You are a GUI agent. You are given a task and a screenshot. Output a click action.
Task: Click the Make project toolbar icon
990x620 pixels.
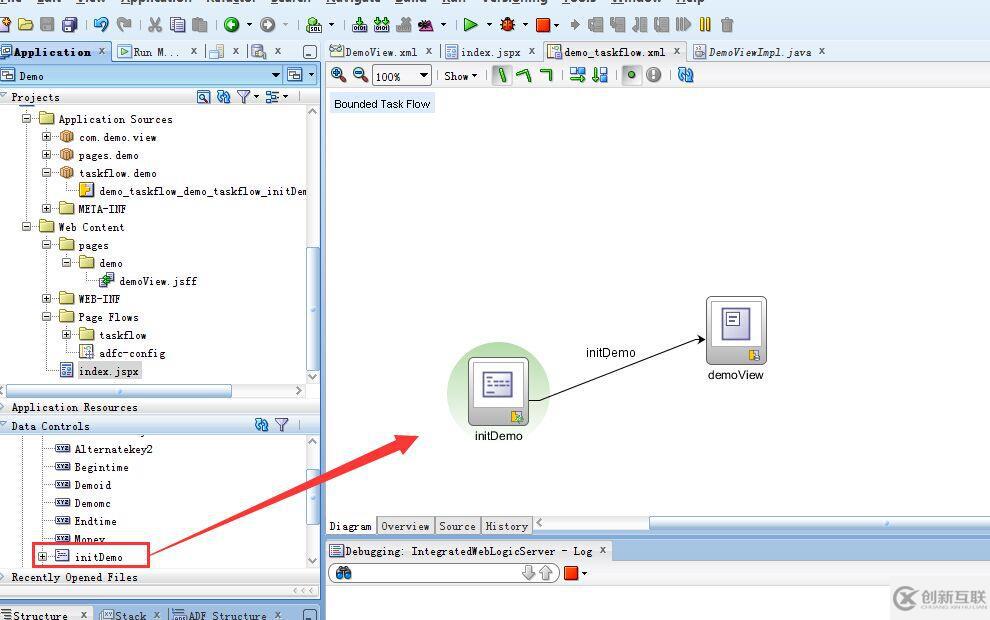[x=359, y=25]
